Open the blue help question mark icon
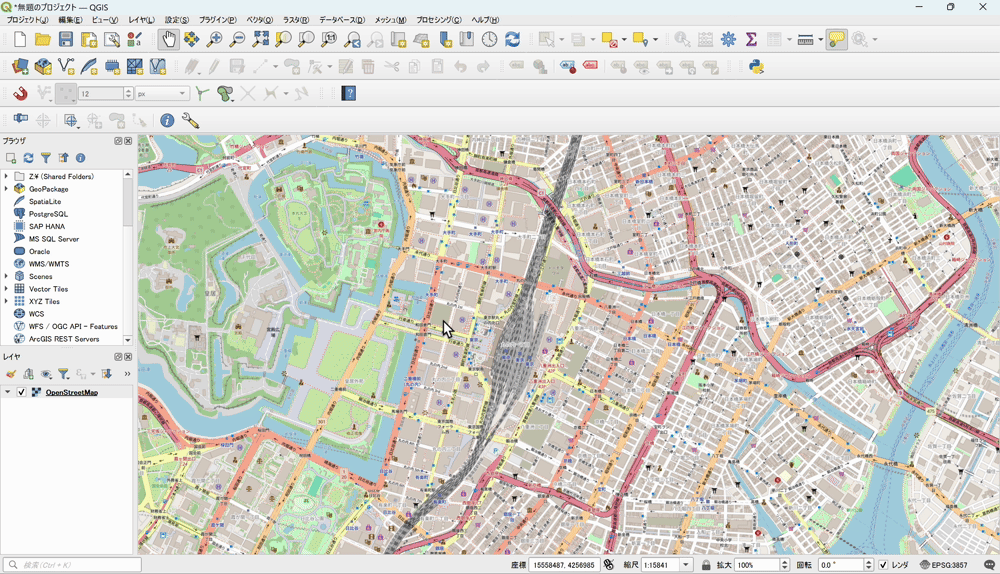Image resolution: width=1000 pixels, height=574 pixels. click(349, 94)
